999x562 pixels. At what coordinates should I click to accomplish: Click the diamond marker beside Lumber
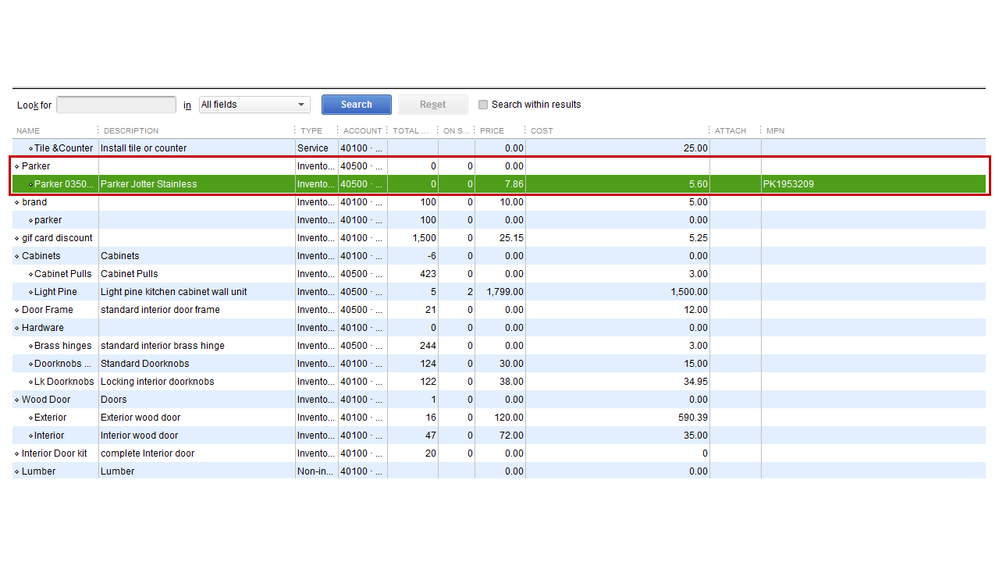tap(17, 472)
